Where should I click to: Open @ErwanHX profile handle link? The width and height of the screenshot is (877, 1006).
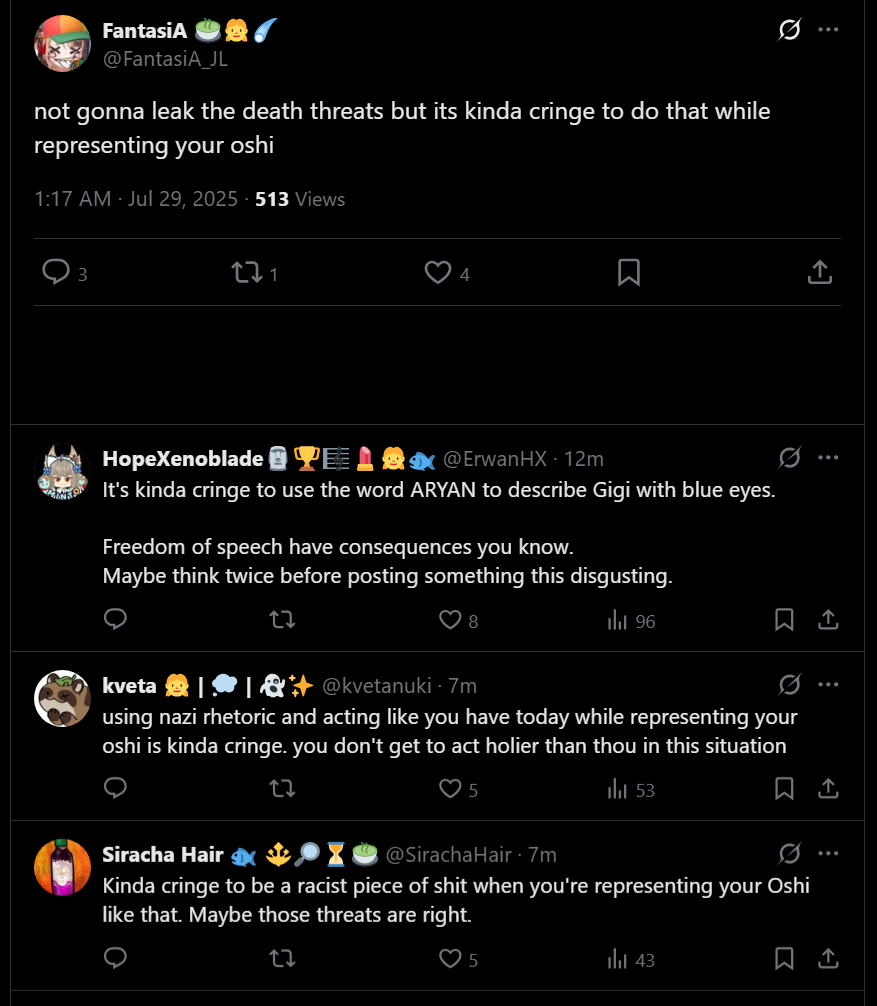pyautogui.click(x=495, y=459)
